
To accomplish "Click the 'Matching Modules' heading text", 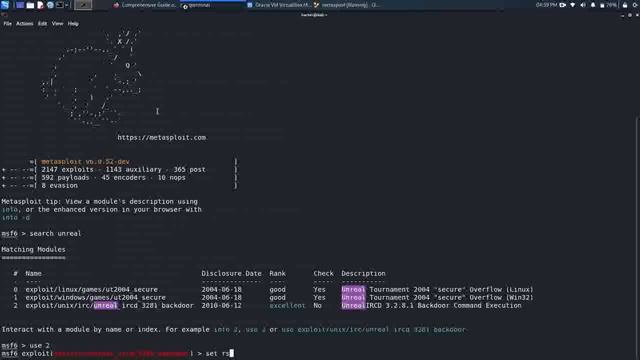I will point(33,249).
